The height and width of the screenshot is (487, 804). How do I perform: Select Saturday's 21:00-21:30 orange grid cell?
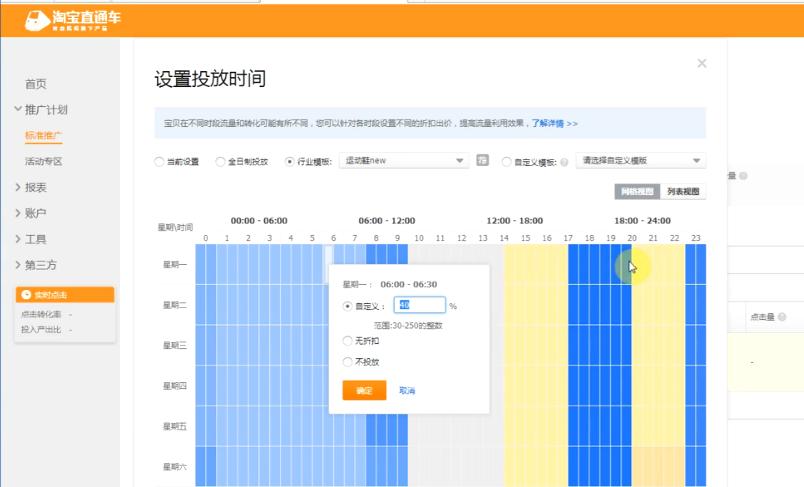coord(648,466)
